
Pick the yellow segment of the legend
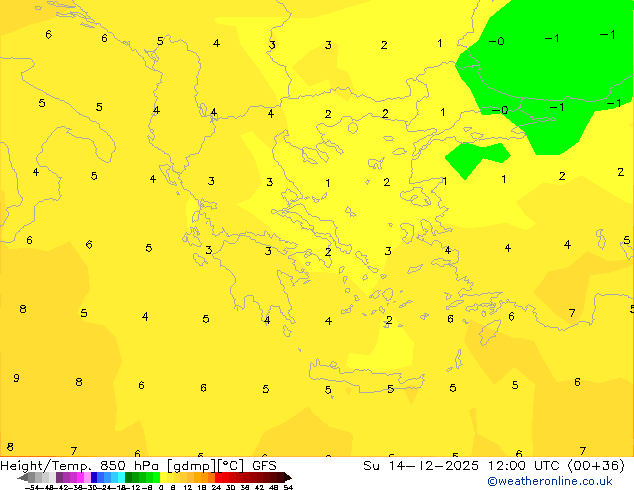pos(172,477)
